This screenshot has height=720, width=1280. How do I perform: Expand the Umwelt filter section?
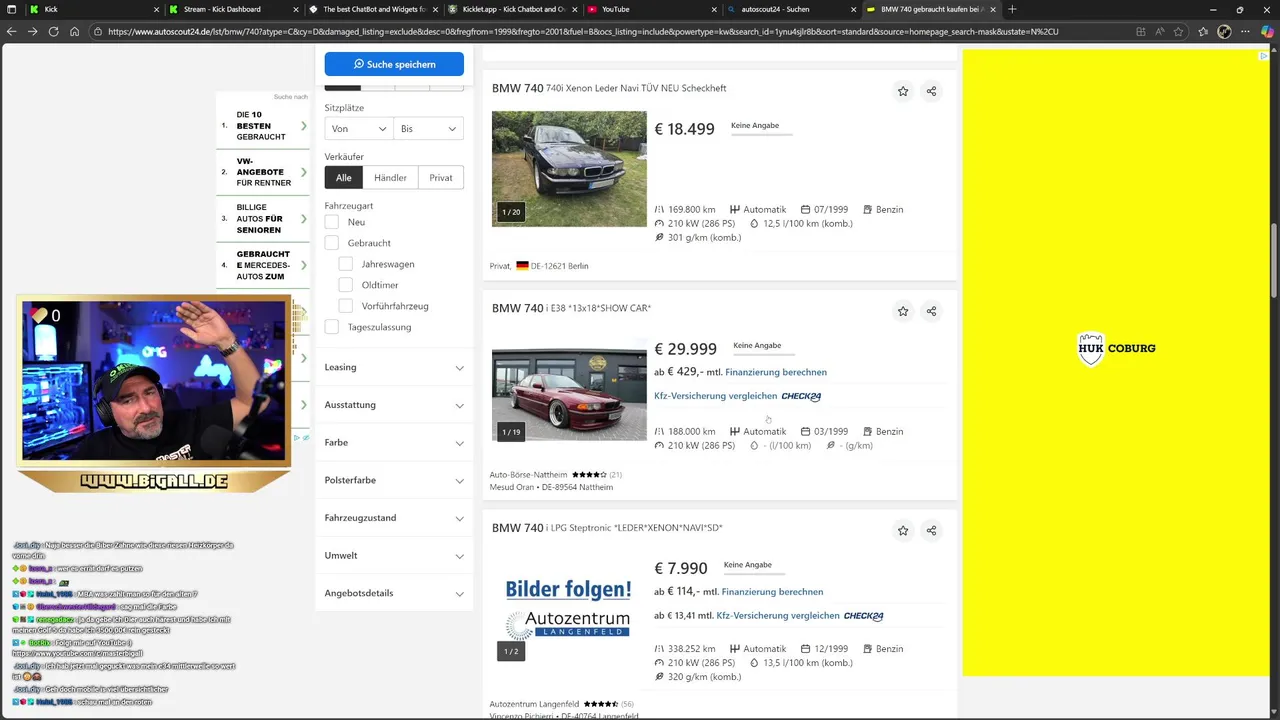(x=394, y=555)
